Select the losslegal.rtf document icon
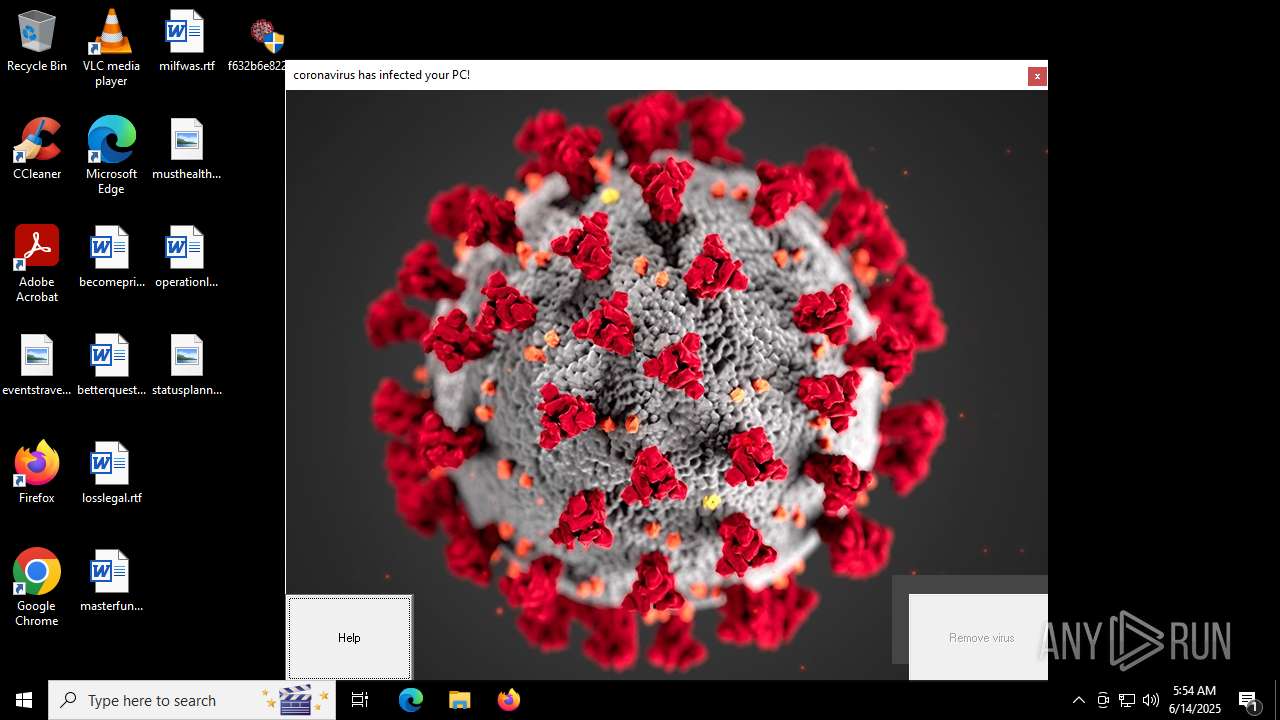The width and height of the screenshot is (1280, 720). click(x=111, y=473)
